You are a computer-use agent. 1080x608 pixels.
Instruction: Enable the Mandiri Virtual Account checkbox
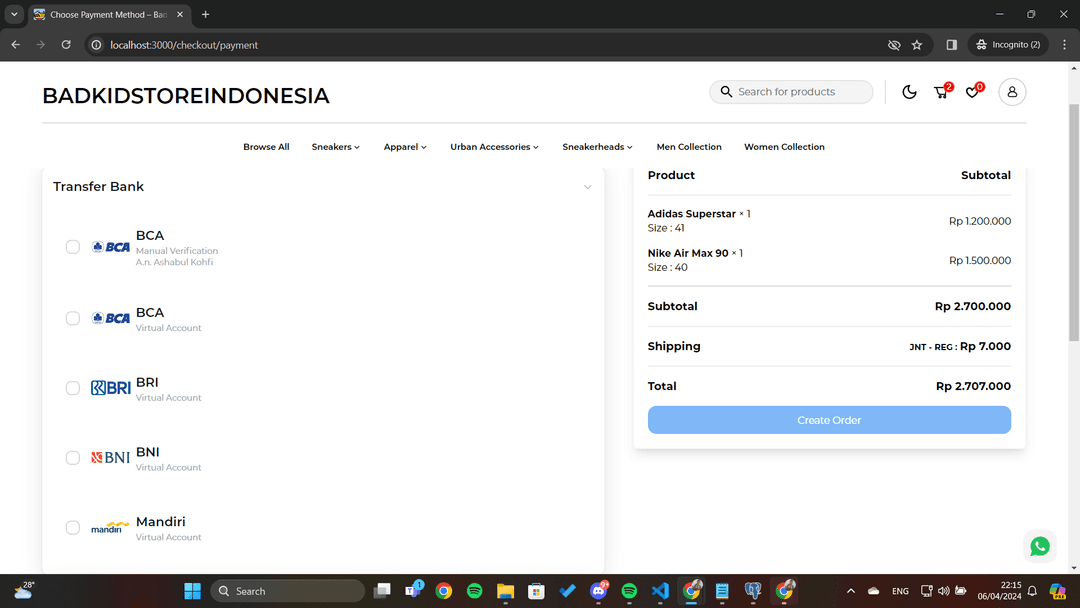73,527
